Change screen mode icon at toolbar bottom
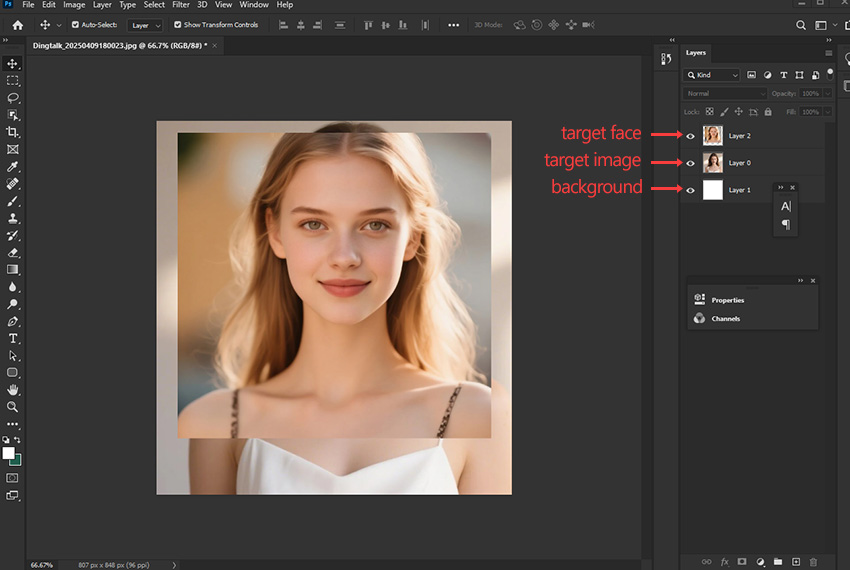 tap(12, 495)
